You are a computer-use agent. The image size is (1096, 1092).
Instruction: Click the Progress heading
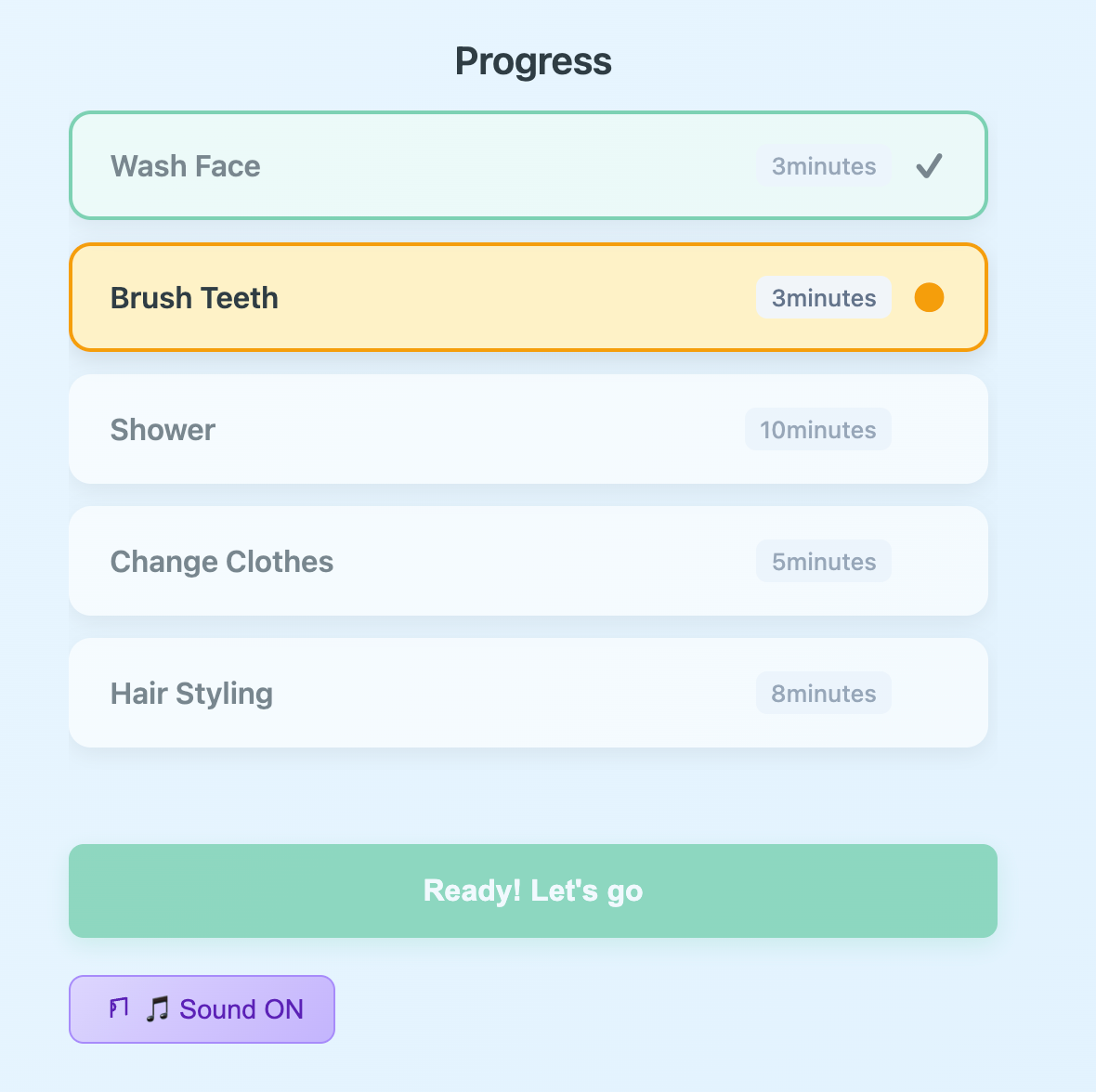coord(533,61)
